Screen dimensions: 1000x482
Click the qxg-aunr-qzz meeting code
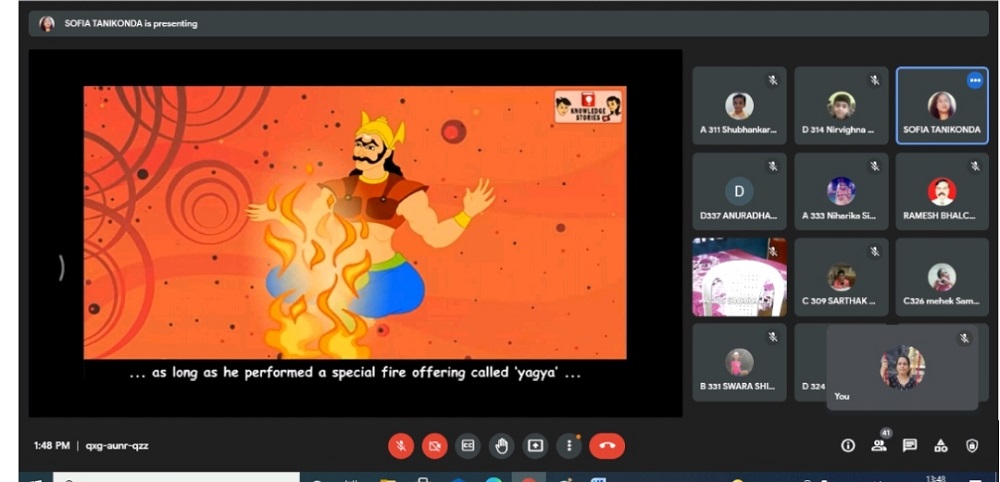117,446
